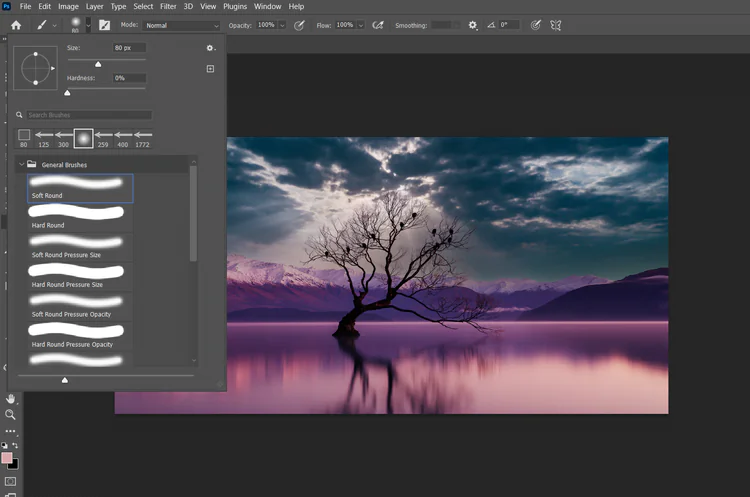750x497 pixels.
Task: Click the brush Size slider handle
Action: tap(98, 64)
